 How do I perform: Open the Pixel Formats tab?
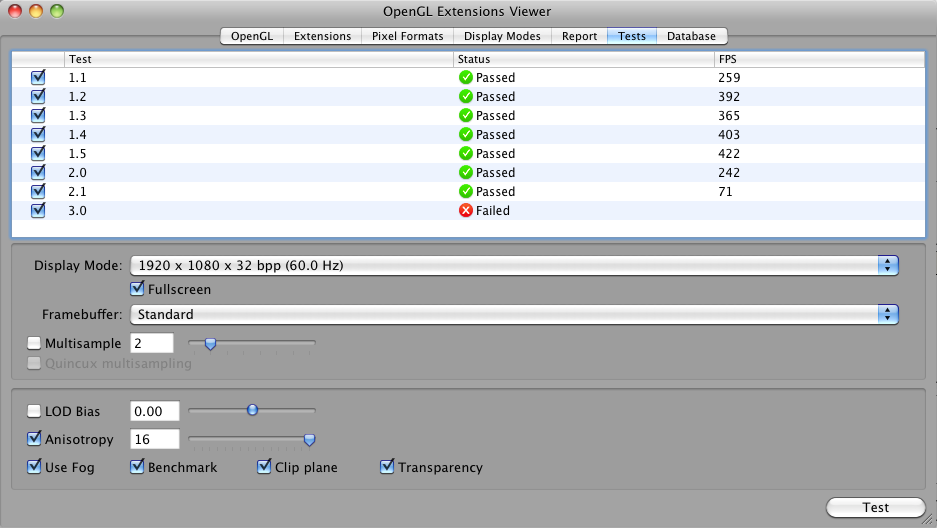(x=408, y=36)
